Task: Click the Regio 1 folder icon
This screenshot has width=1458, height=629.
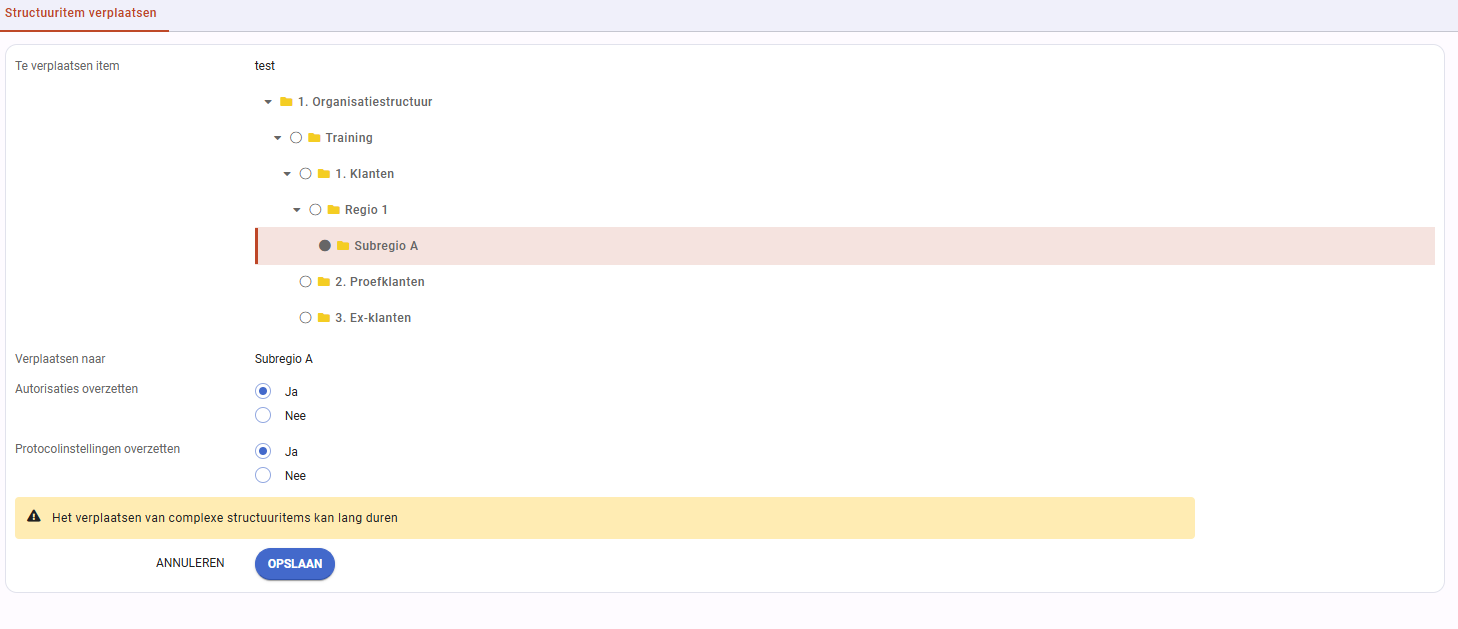Action: click(334, 210)
